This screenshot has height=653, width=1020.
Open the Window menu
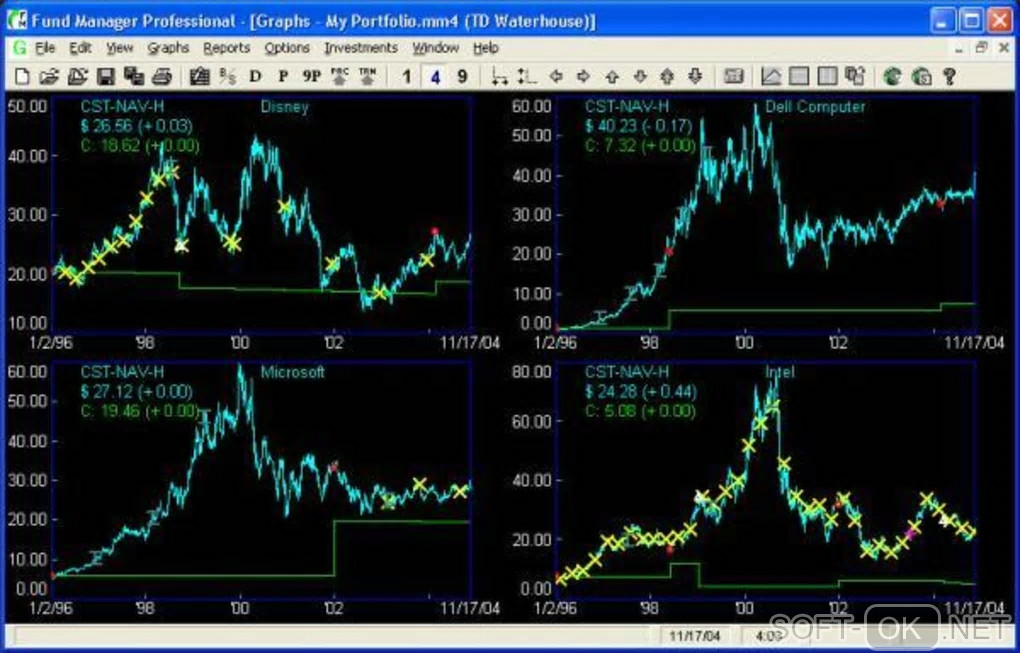click(x=435, y=47)
